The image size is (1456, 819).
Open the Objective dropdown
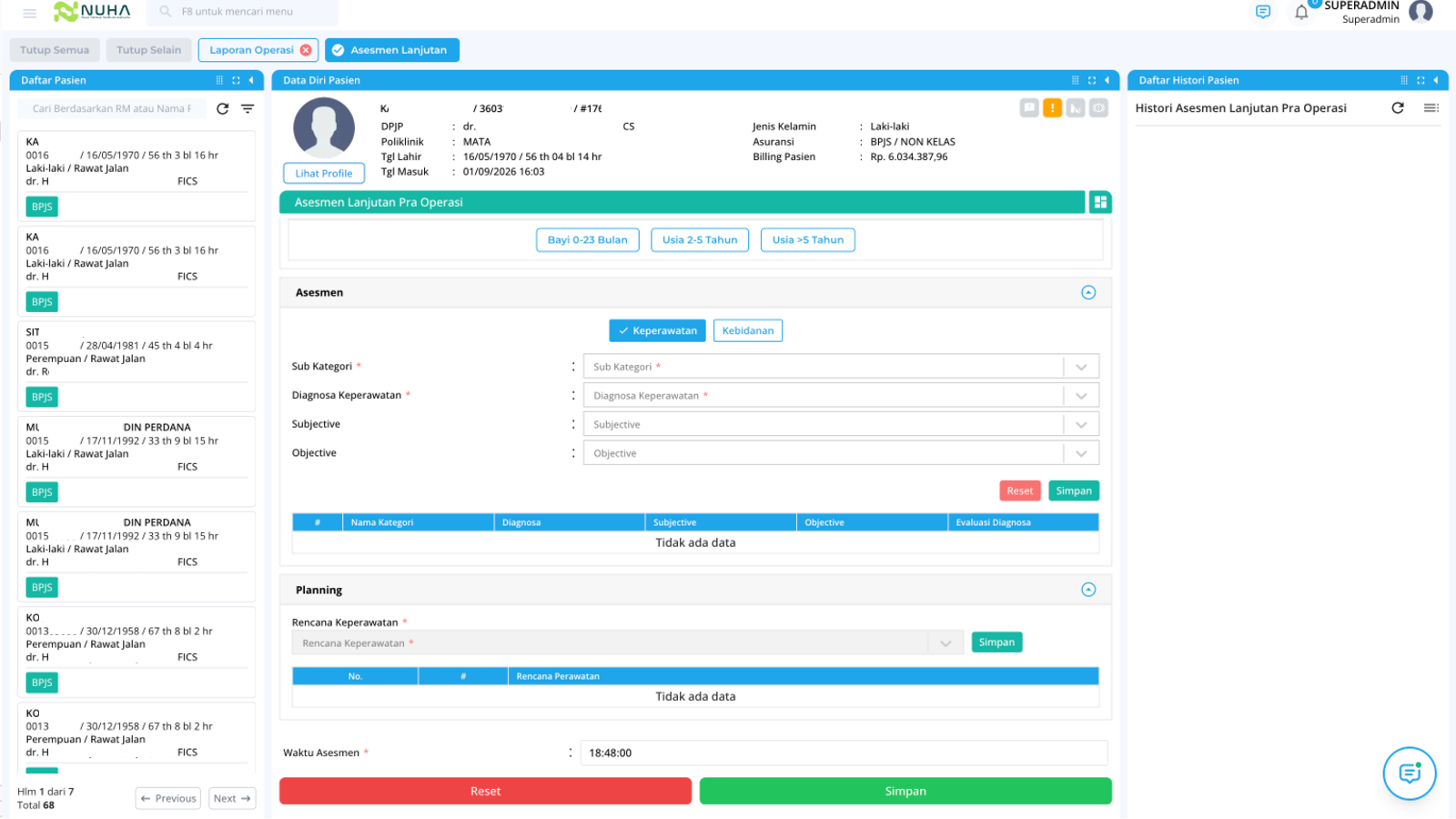click(x=841, y=453)
